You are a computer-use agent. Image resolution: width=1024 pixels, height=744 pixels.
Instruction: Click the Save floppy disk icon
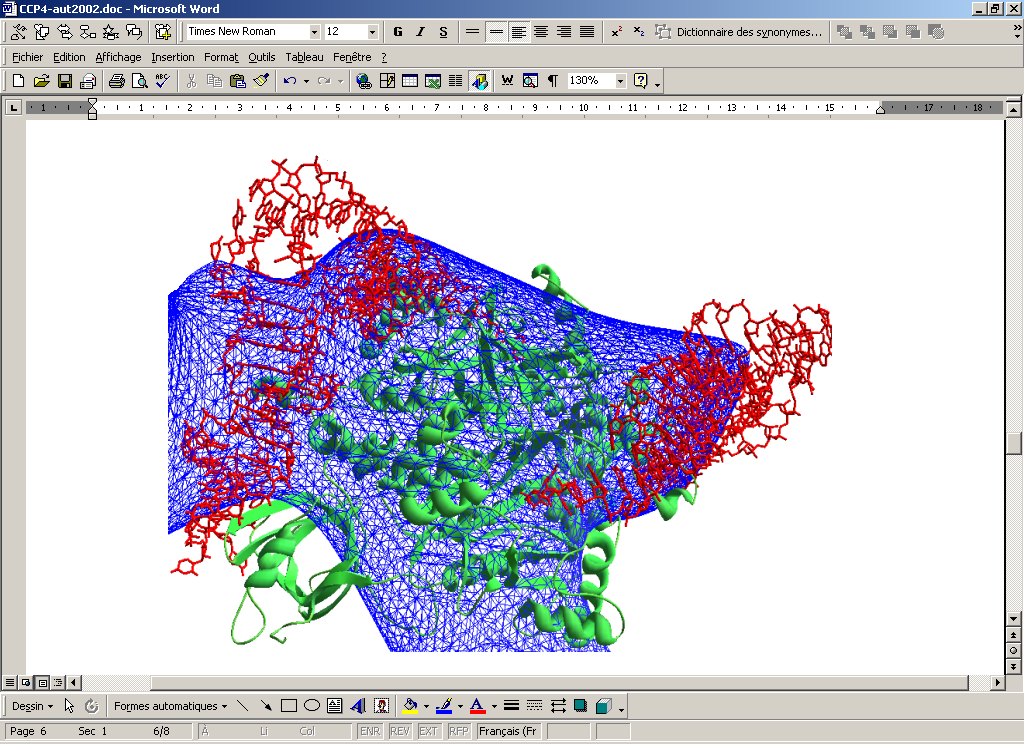(64, 81)
